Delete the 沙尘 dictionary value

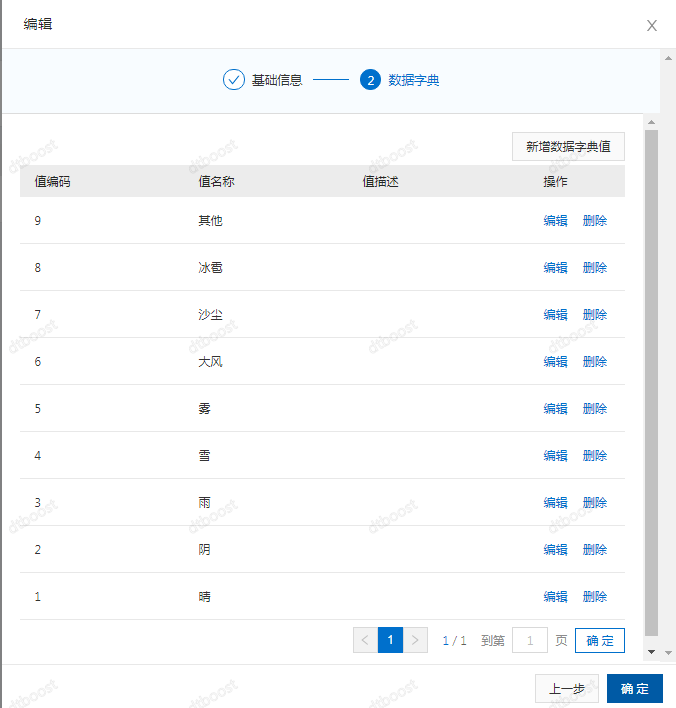pos(594,315)
